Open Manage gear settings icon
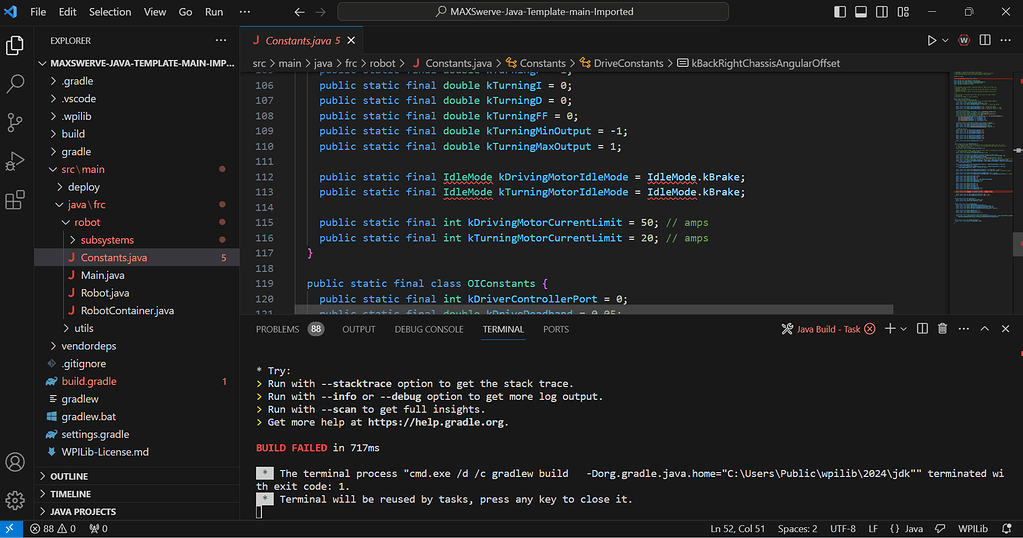The height and width of the screenshot is (538, 1023). tap(15, 500)
